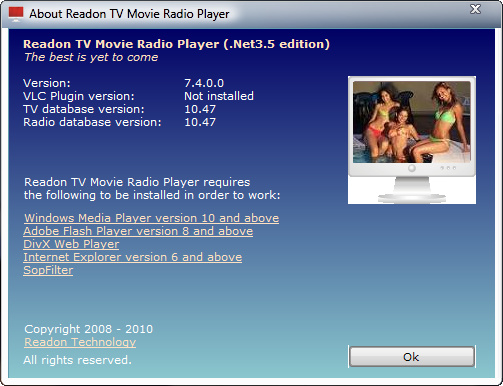Click the red TV icon in title bar
The width and height of the screenshot is (503, 386).
(16, 14)
